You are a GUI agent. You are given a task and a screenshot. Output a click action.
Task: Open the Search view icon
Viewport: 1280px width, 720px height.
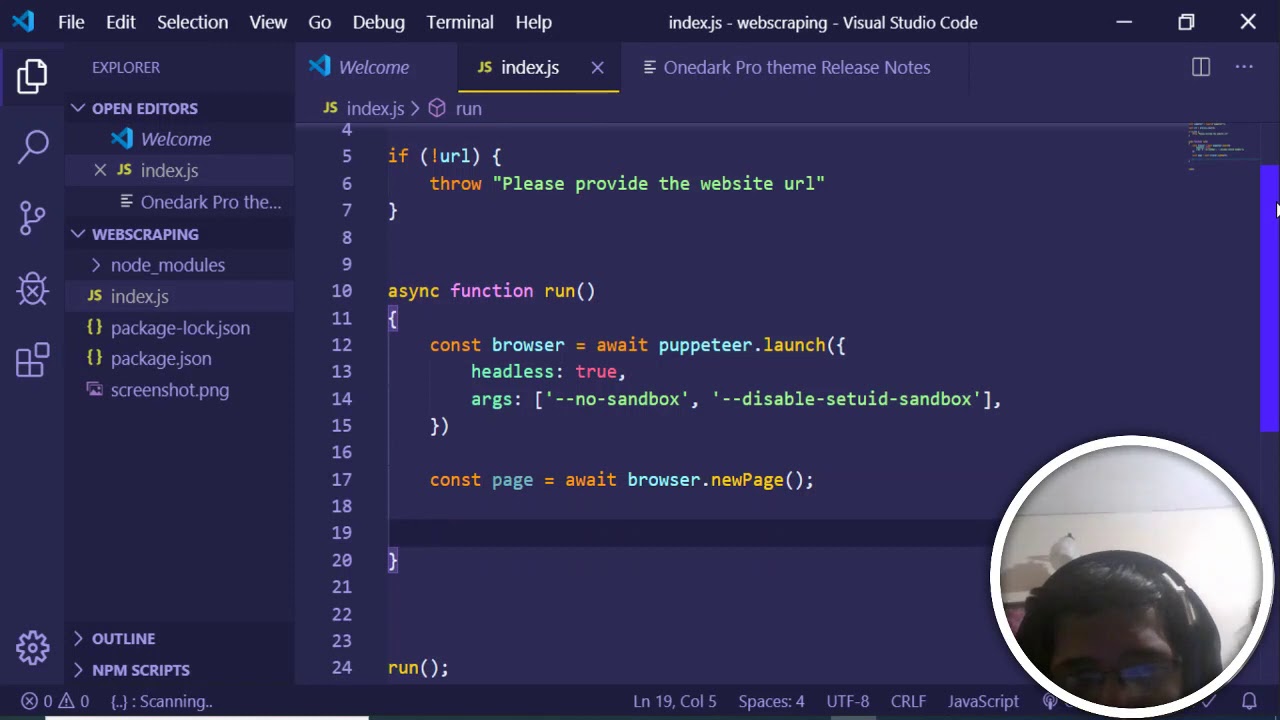click(32, 146)
